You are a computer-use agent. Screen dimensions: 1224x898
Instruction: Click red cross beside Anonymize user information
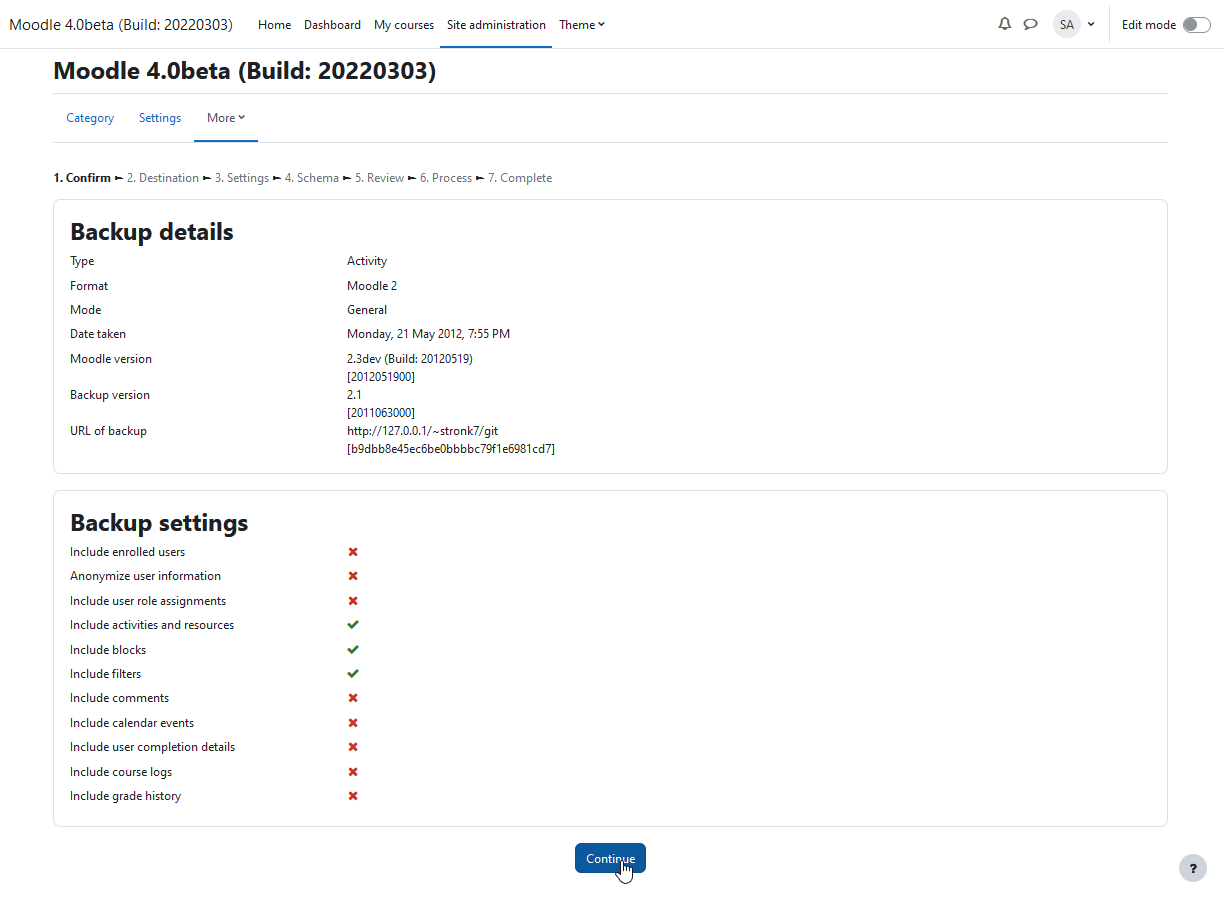(353, 576)
